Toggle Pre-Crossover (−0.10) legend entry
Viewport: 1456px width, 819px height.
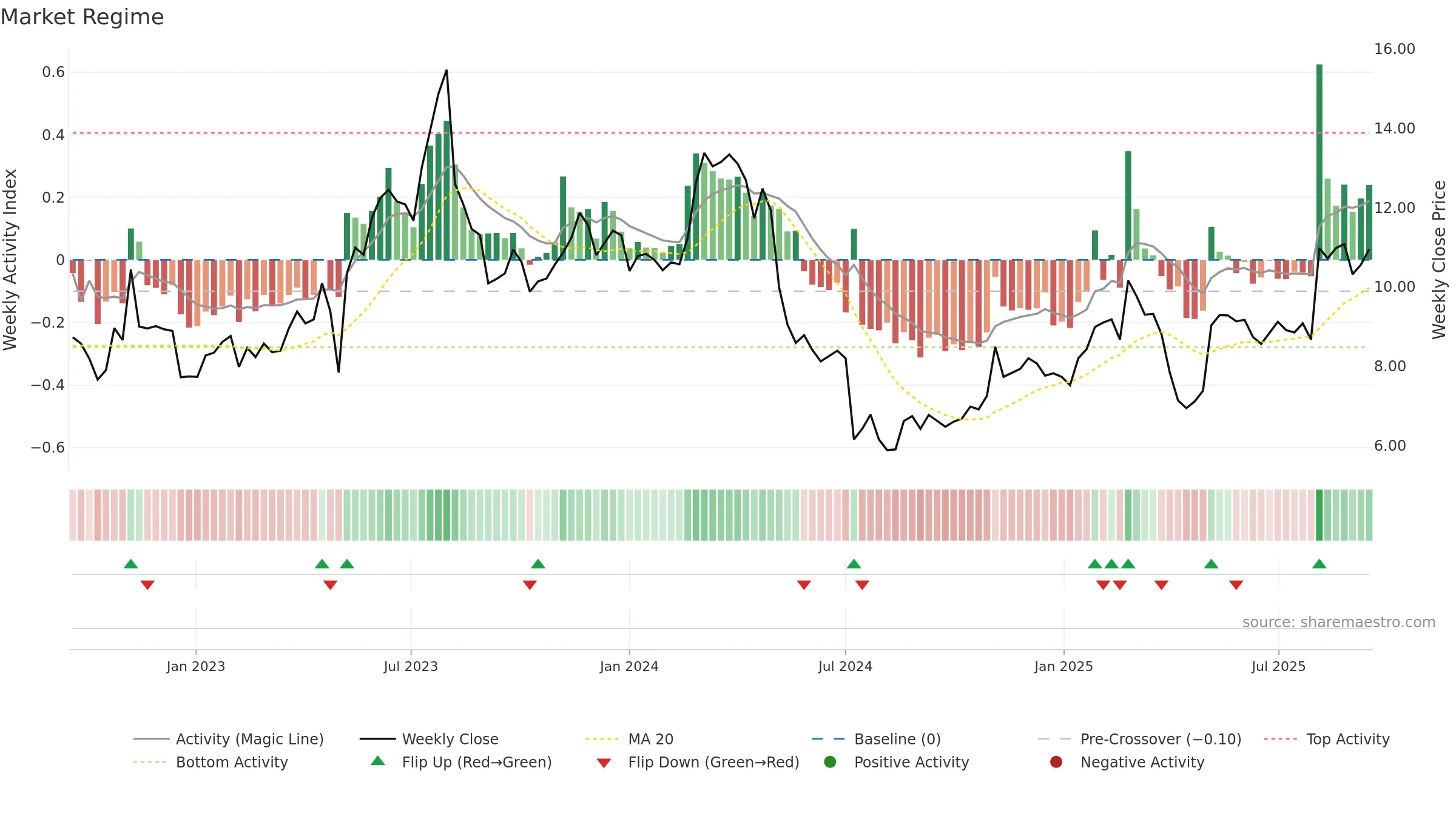[x=1139, y=739]
